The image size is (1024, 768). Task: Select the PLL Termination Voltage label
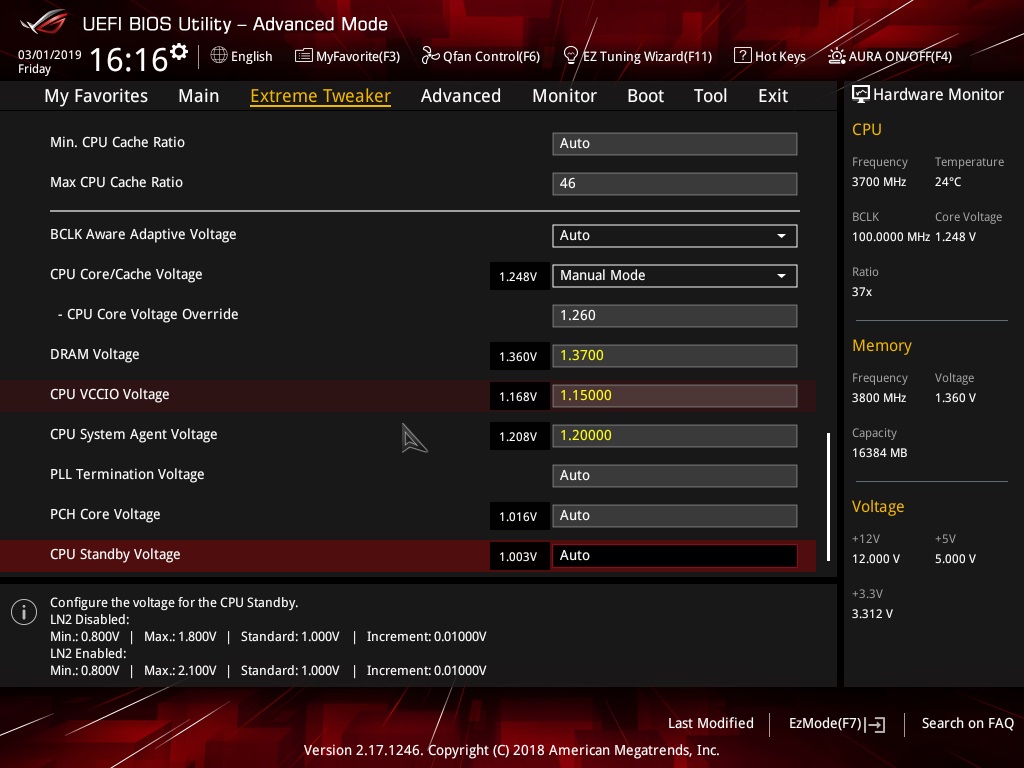tap(127, 474)
